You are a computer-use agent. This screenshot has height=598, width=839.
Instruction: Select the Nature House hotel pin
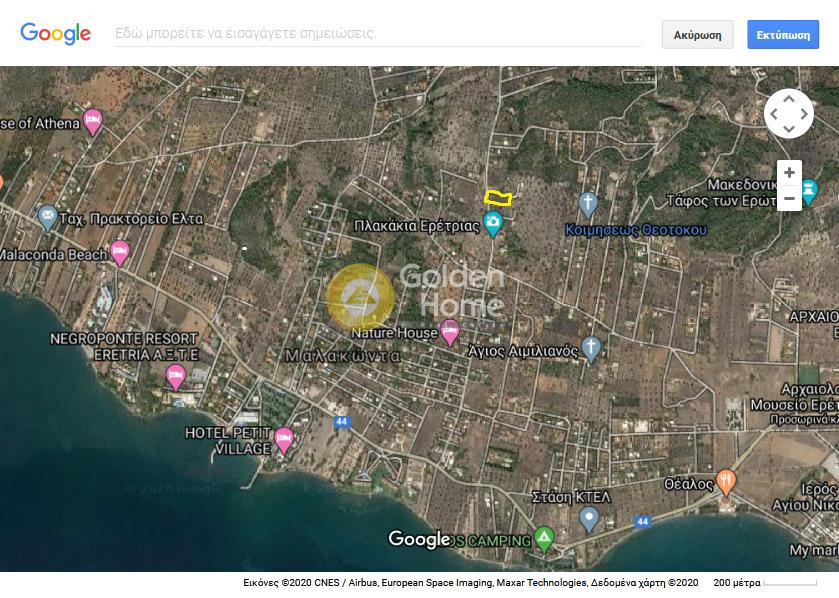pyautogui.click(x=451, y=330)
